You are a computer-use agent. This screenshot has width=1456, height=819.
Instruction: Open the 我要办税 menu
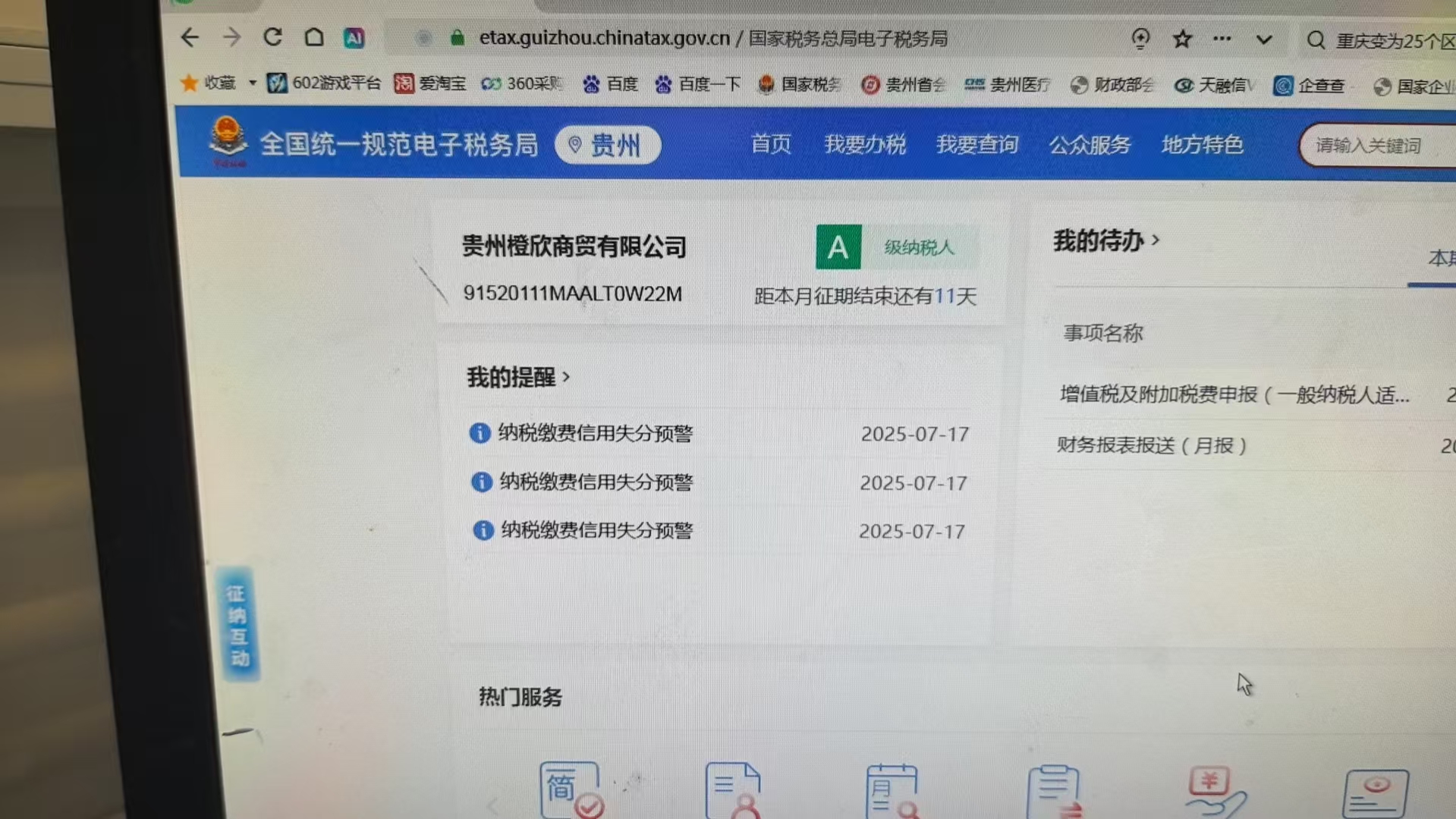(864, 144)
